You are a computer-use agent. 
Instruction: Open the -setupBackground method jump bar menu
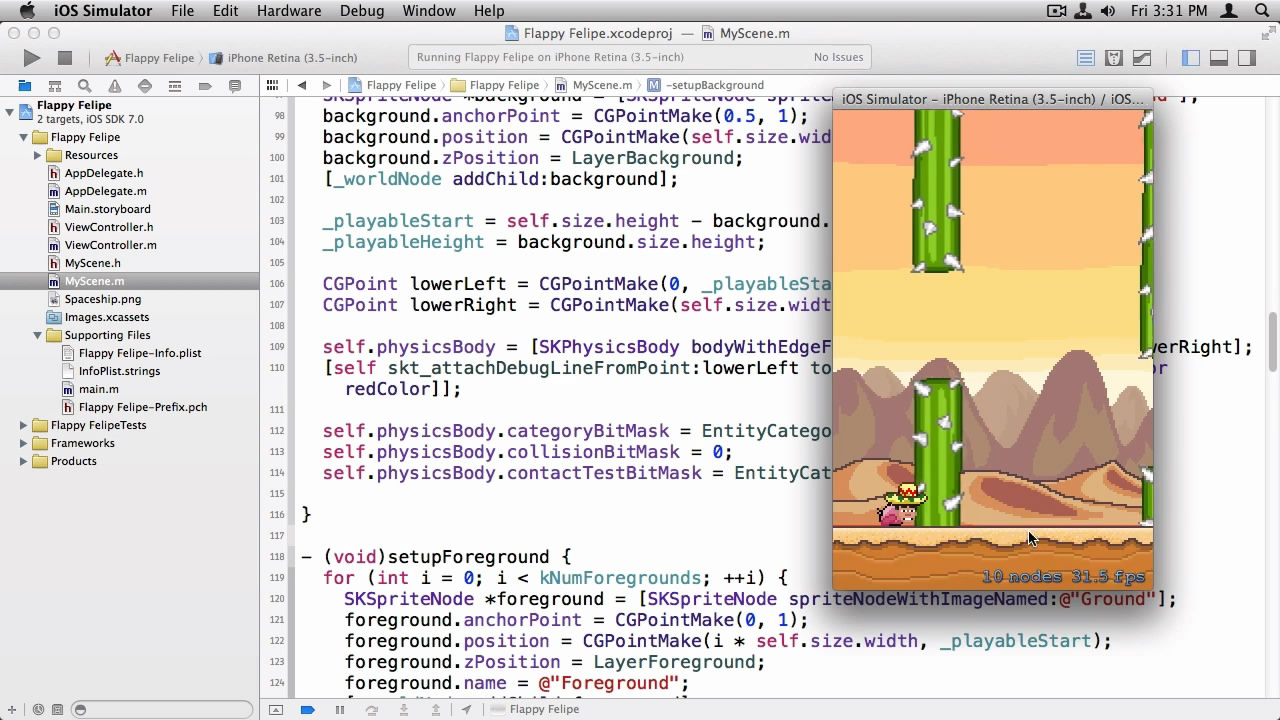tap(705, 86)
